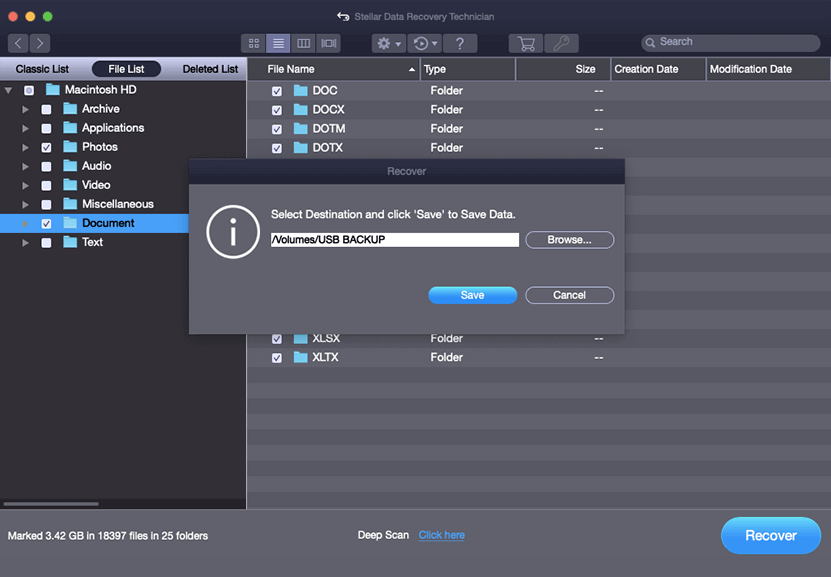Click the destination path input field
This screenshot has width=831, height=577.
pyautogui.click(x=395, y=240)
